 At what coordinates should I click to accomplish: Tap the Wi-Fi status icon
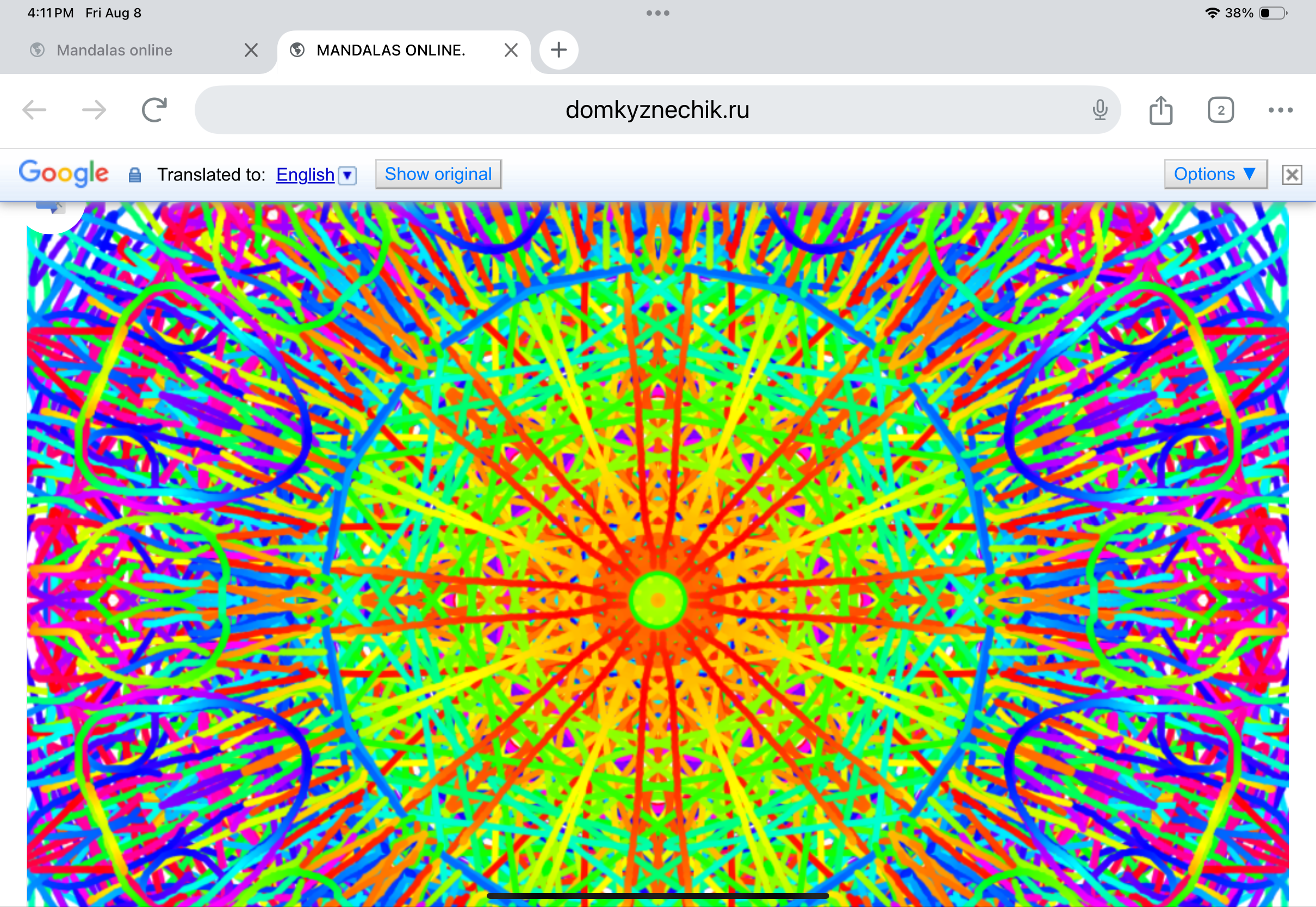[1212, 13]
